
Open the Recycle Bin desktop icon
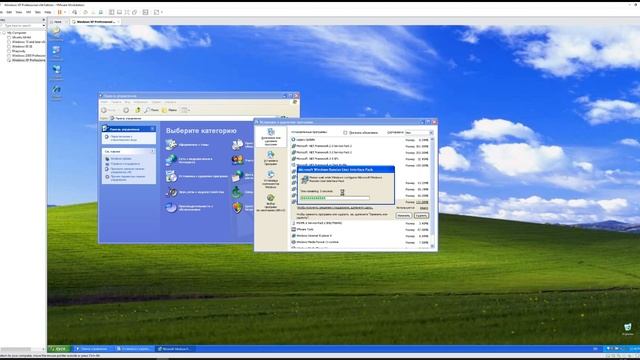627,329
